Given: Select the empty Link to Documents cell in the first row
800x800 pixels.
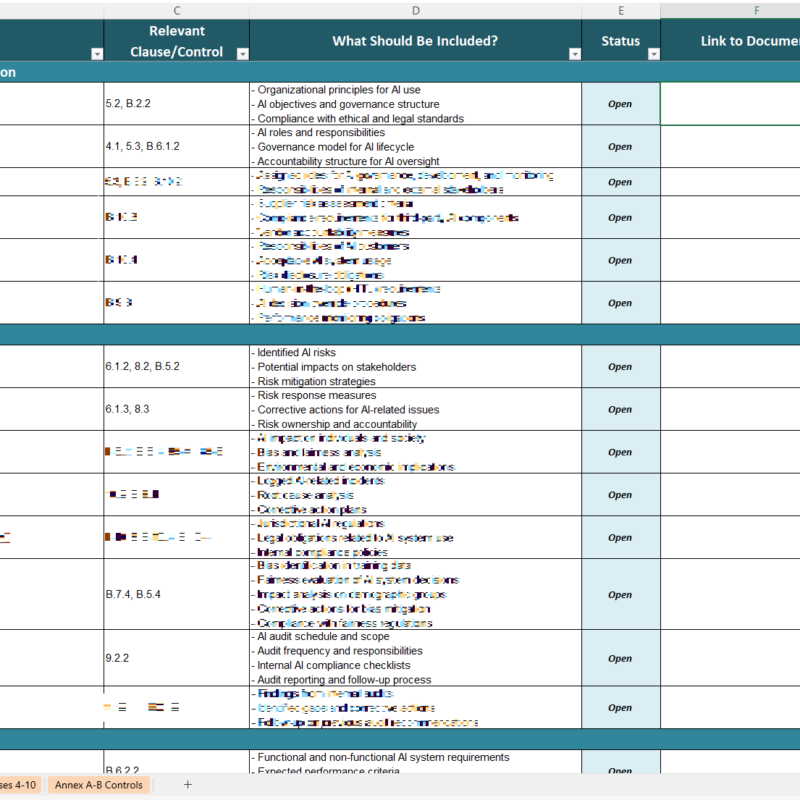Looking at the screenshot, I should (x=730, y=103).
